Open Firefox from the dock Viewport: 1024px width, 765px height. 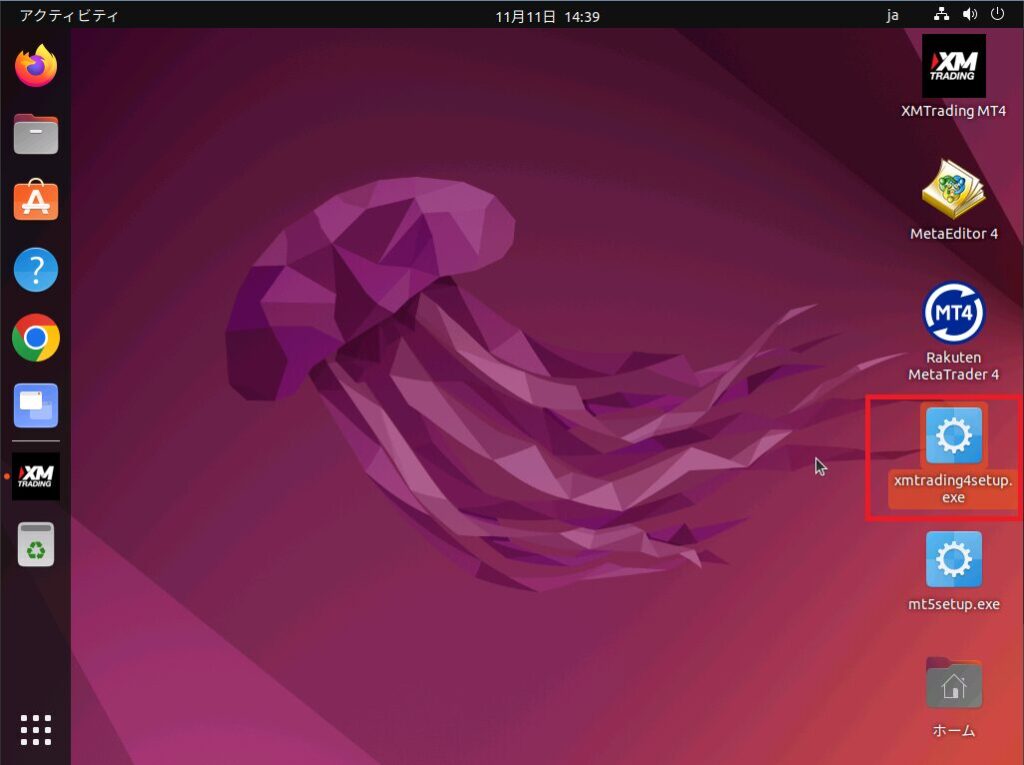36,66
